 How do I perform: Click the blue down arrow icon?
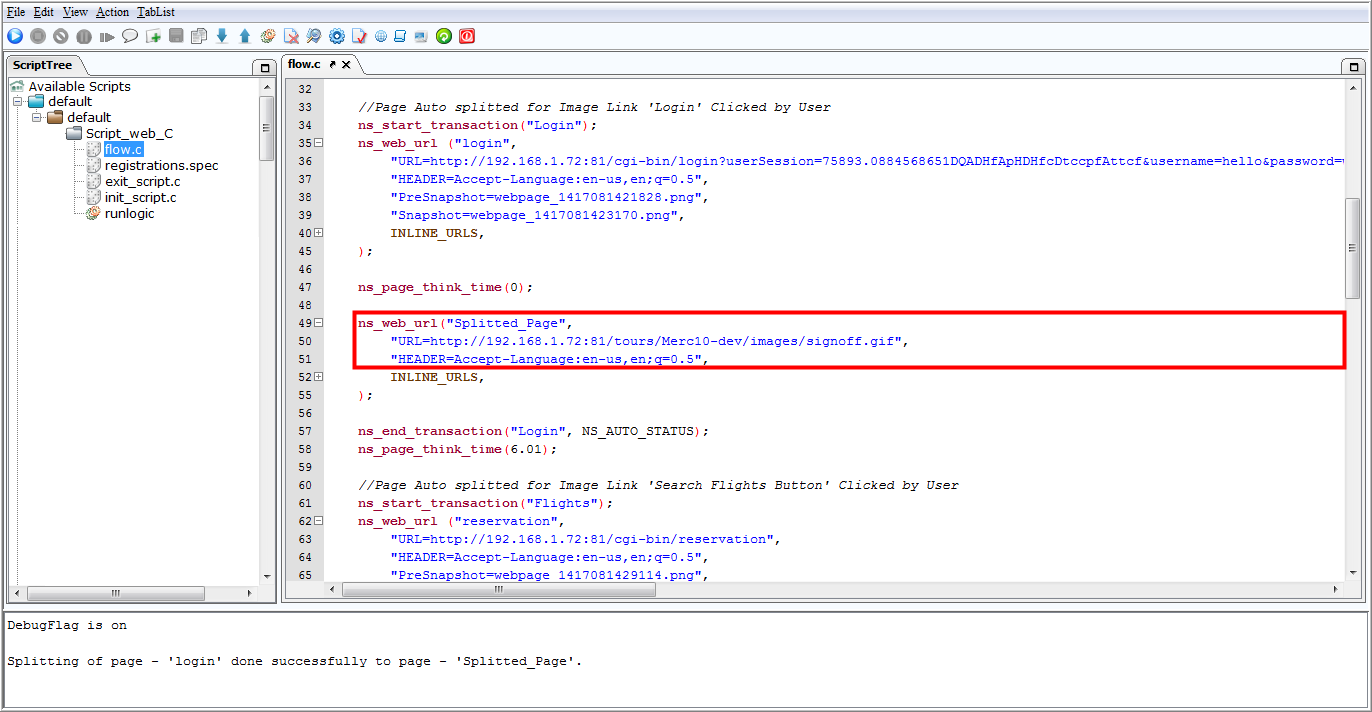[x=222, y=36]
